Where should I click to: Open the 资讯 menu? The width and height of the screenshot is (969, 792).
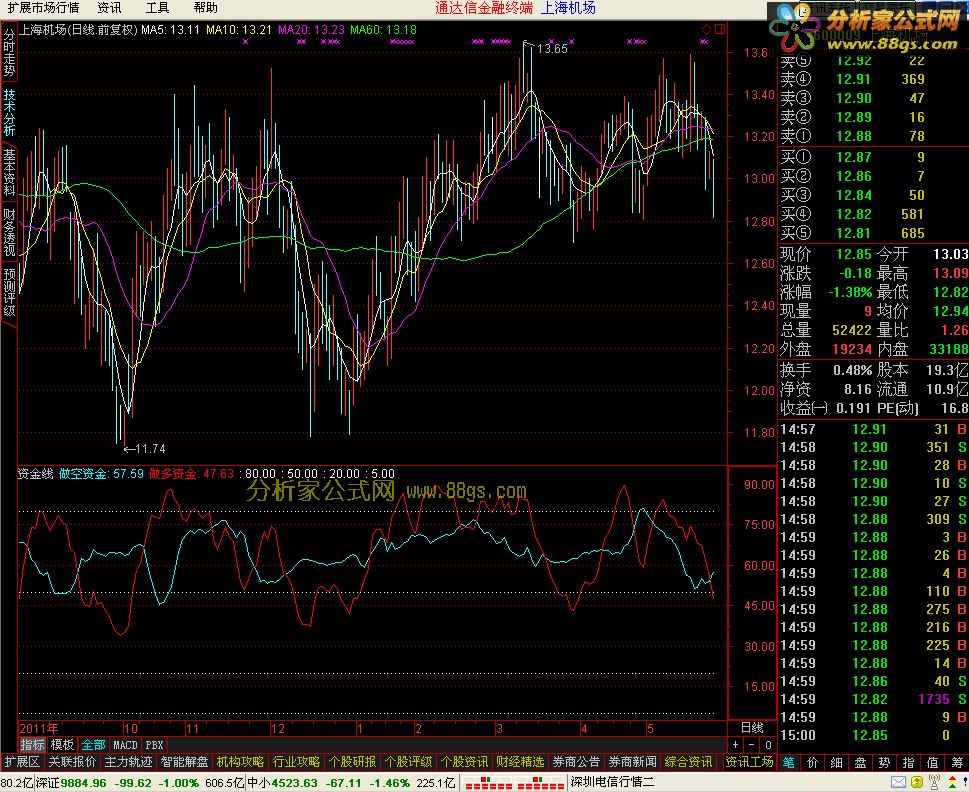coord(109,7)
